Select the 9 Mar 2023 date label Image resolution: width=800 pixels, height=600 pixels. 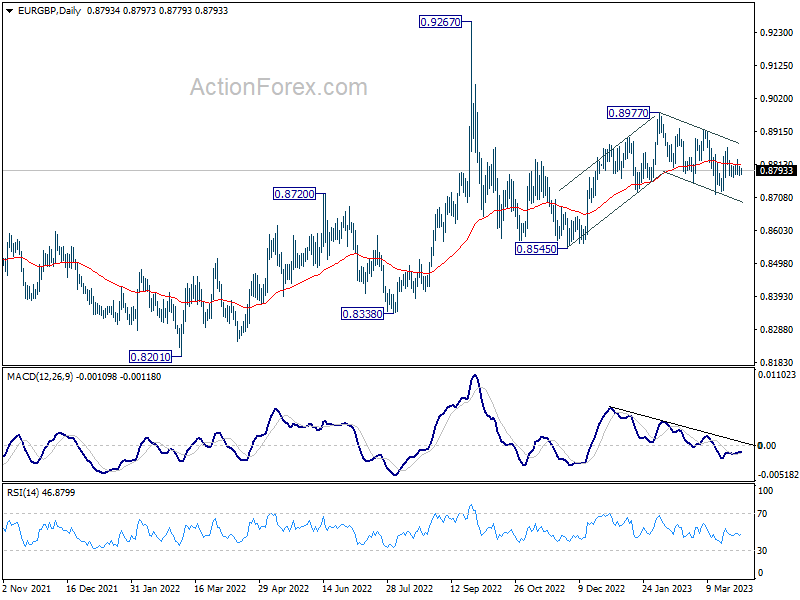coord(729,588)
